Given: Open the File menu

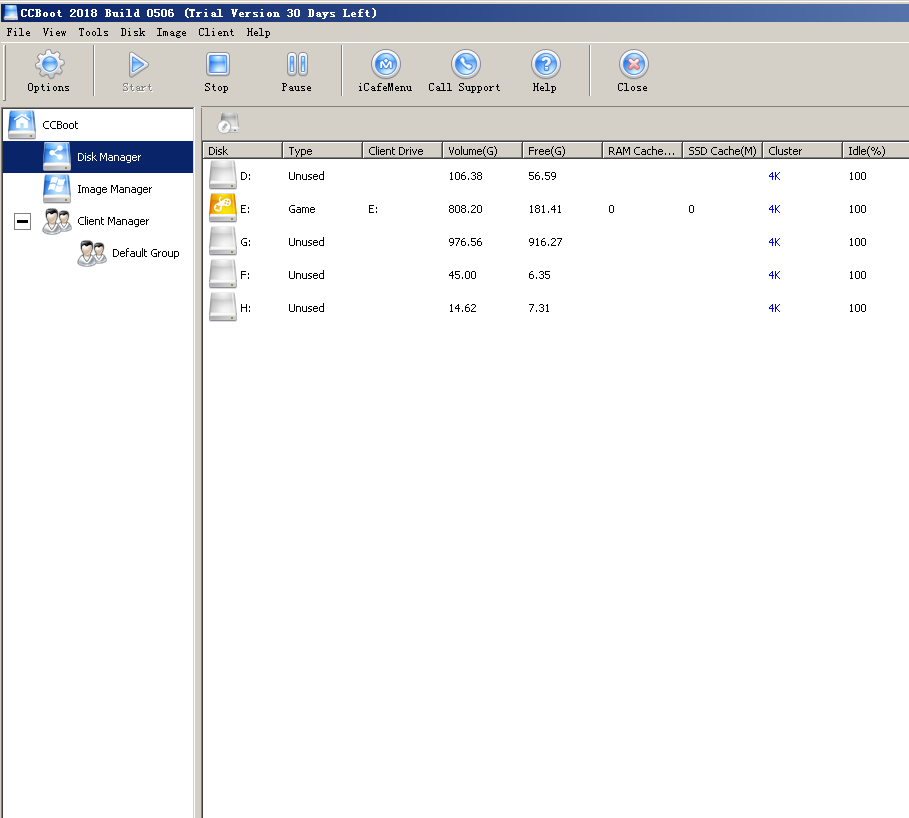Looking at the screenshot, I should 19,32.
